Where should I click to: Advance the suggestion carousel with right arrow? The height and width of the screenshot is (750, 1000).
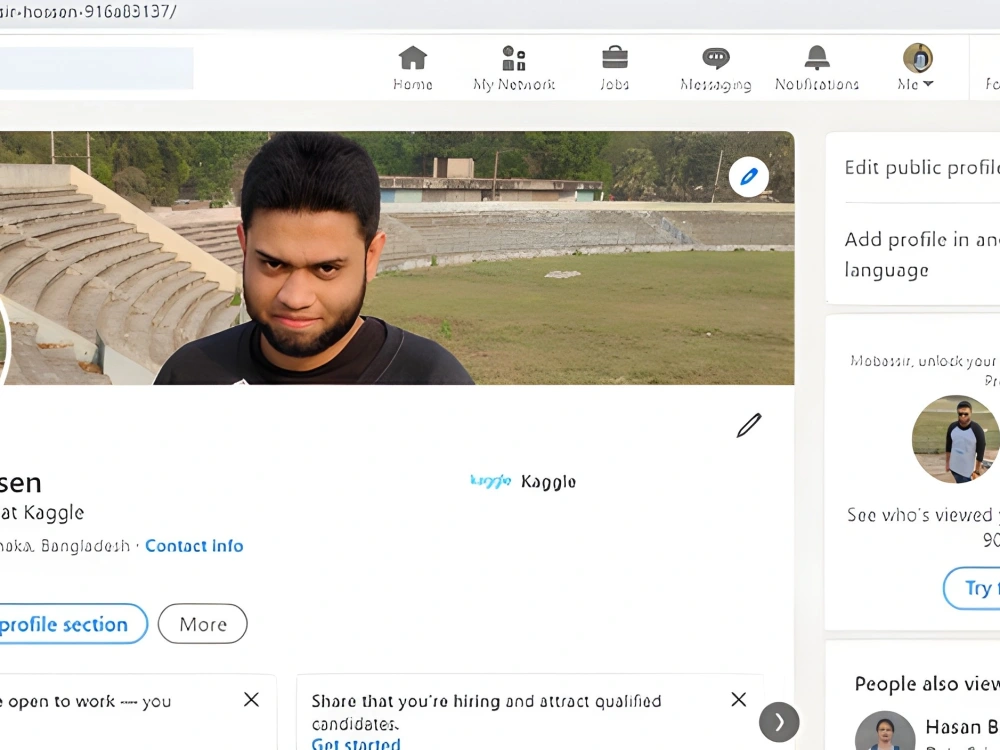coord(779,722)
